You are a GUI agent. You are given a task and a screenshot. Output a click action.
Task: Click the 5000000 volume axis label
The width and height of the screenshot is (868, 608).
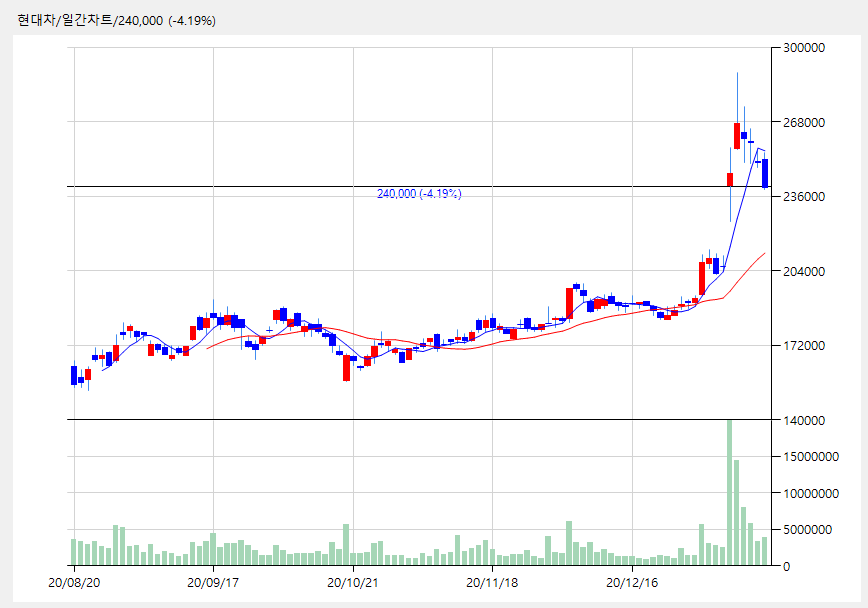point(807,530)
